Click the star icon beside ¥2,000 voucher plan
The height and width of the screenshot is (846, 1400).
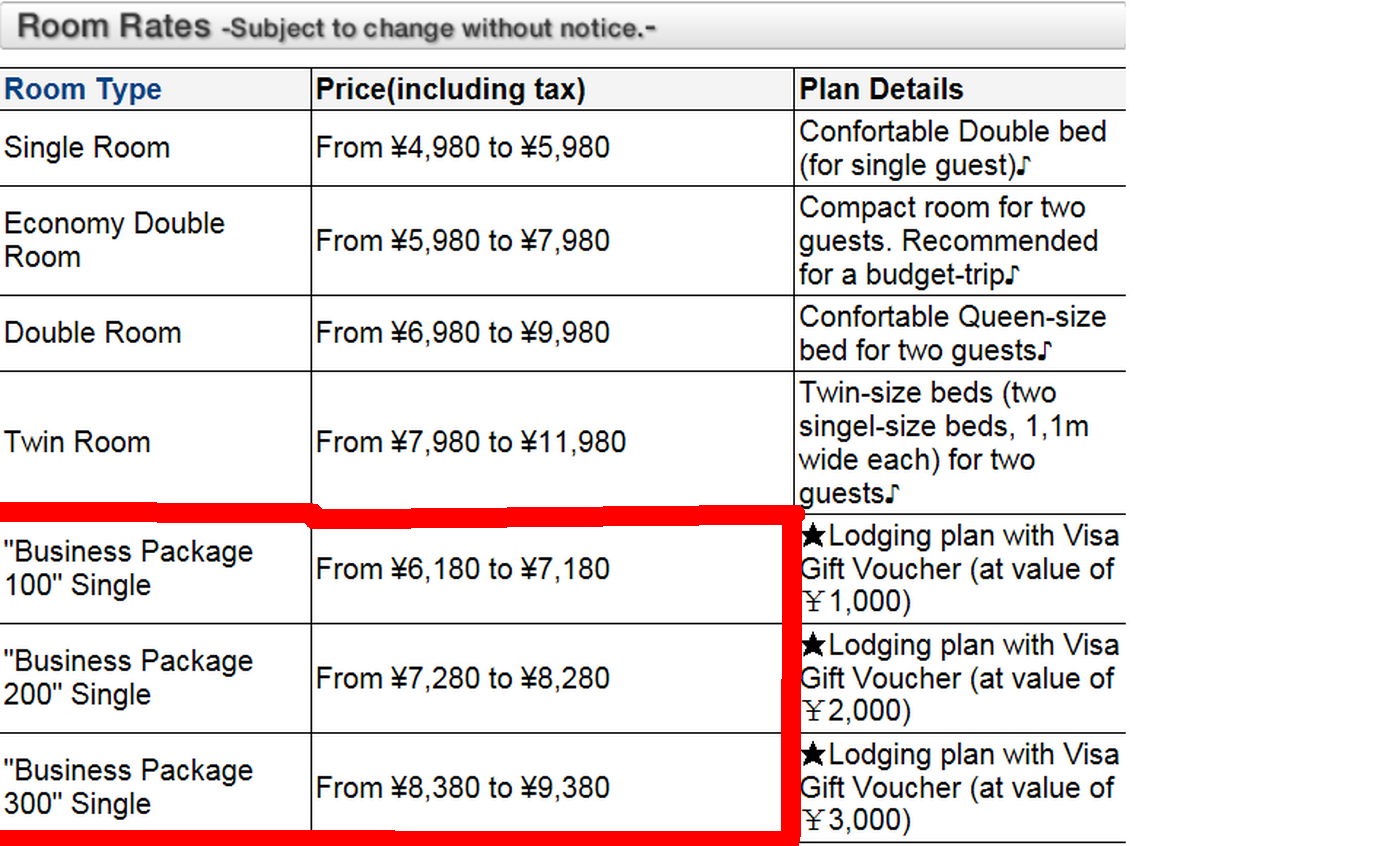(x=813, y=646)
